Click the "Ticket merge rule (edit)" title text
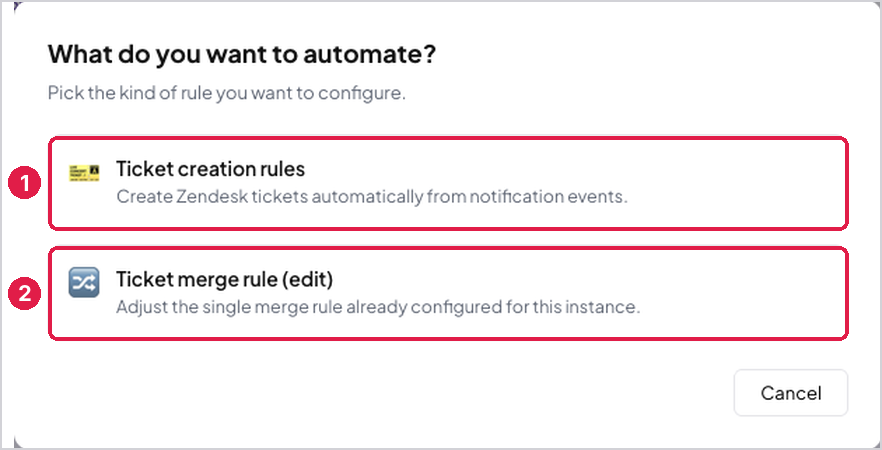Image resolution: width=882 pixels, height=450 pixels. tap(224, 280)
